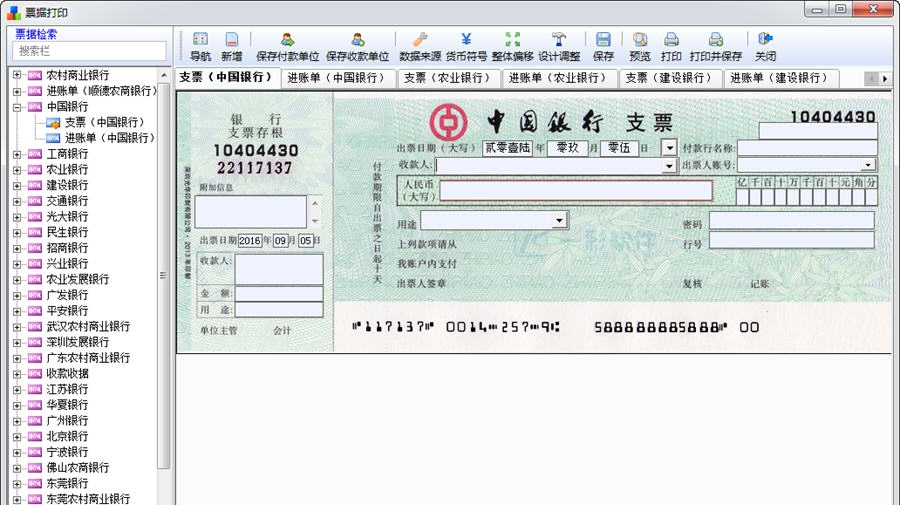Open the 导航 navigation tool

200,47
